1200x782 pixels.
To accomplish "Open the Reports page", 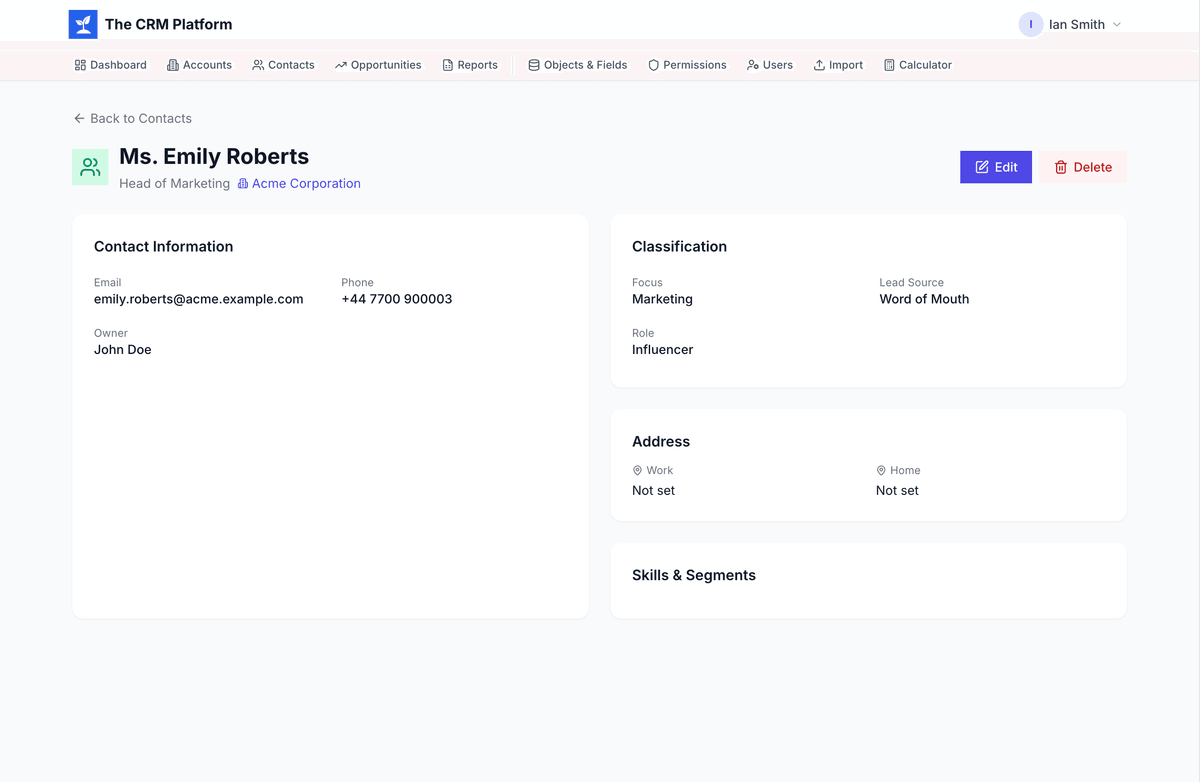I will [x=470, y=65].
